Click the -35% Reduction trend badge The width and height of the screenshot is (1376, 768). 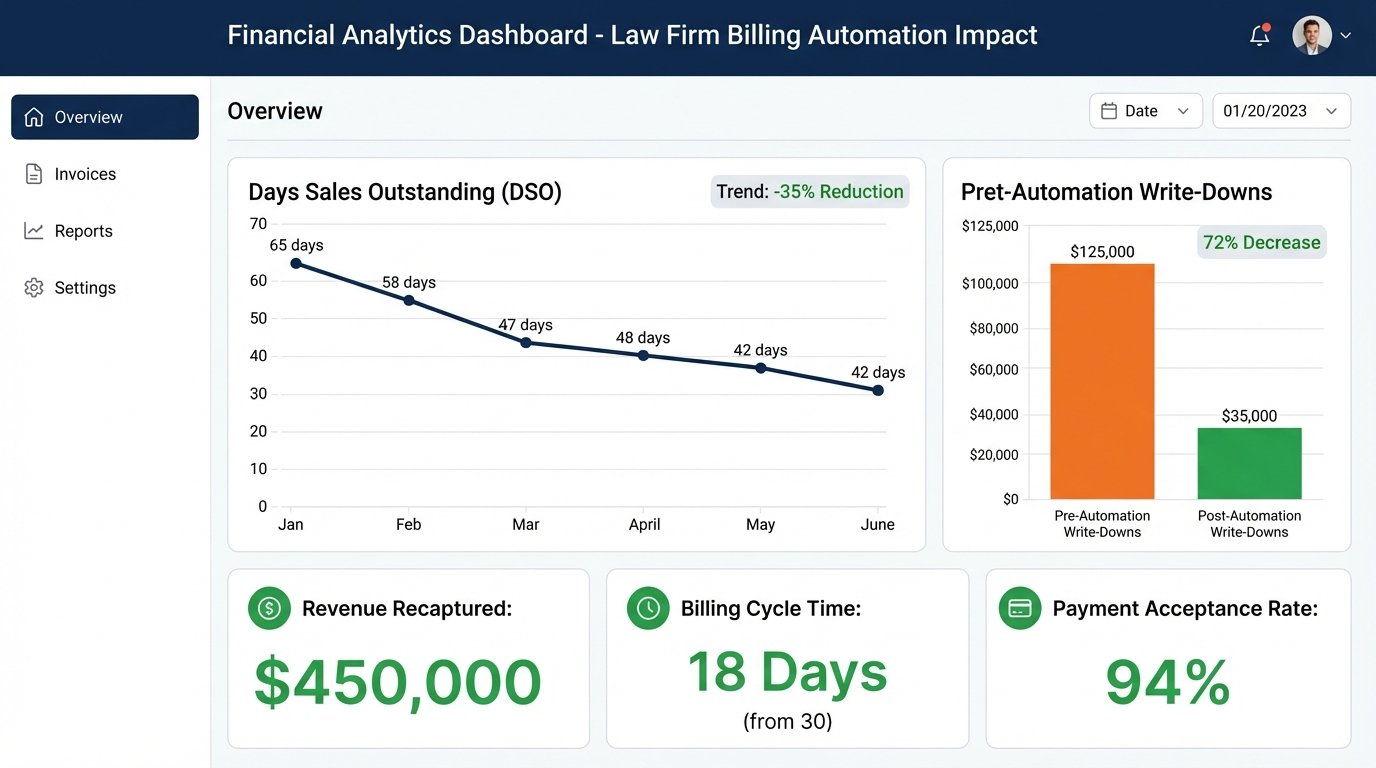click(x=809, y=191)
